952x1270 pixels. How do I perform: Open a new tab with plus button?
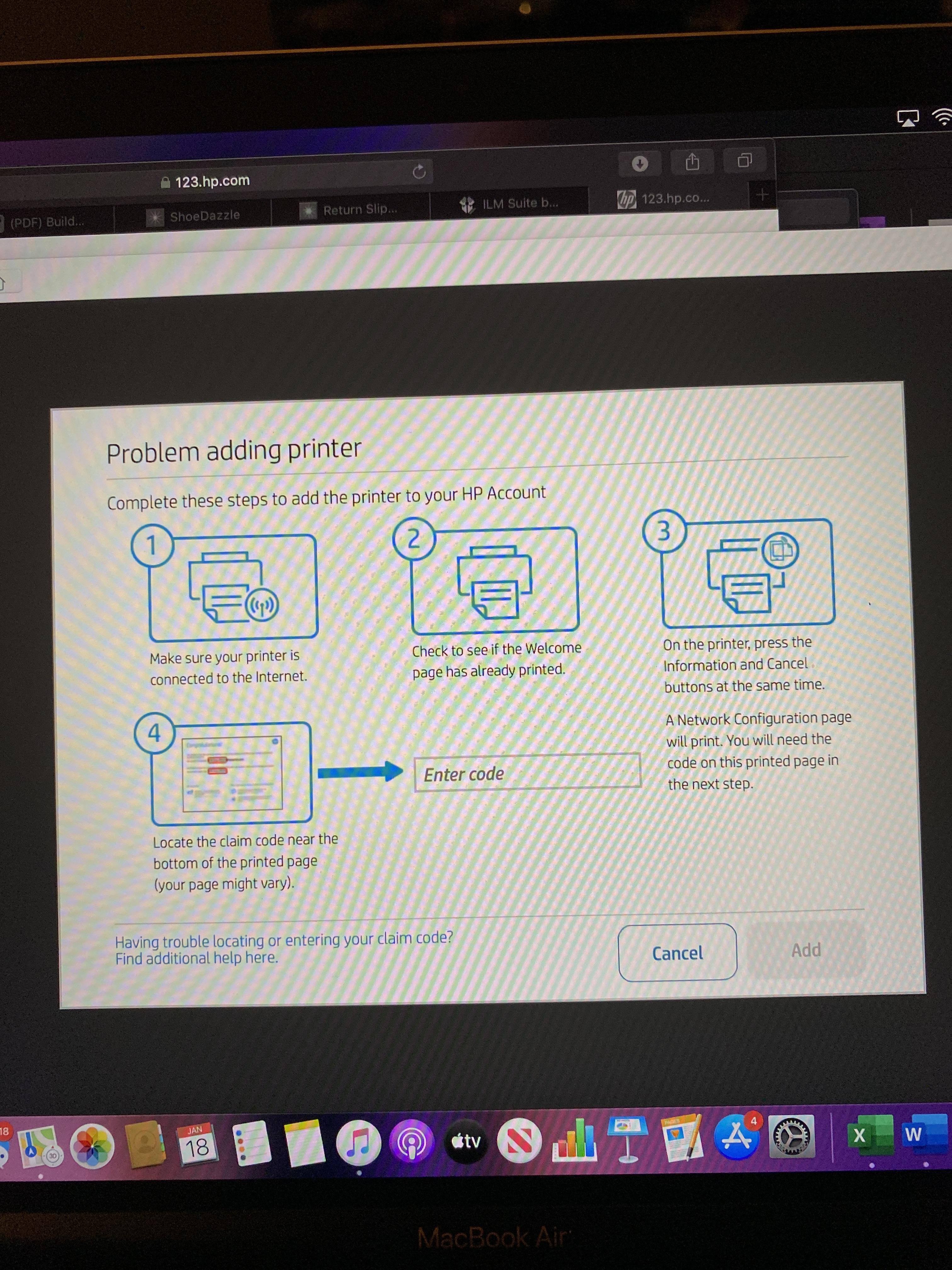tap(762, 195)
